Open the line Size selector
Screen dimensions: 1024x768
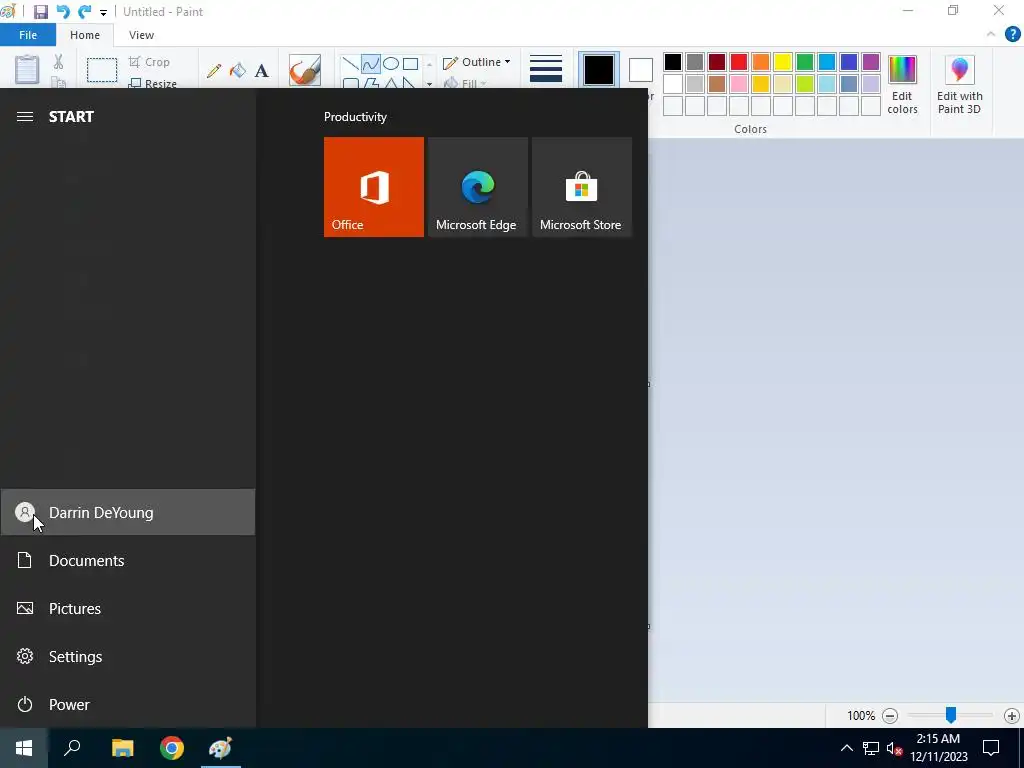coord(546,69)
